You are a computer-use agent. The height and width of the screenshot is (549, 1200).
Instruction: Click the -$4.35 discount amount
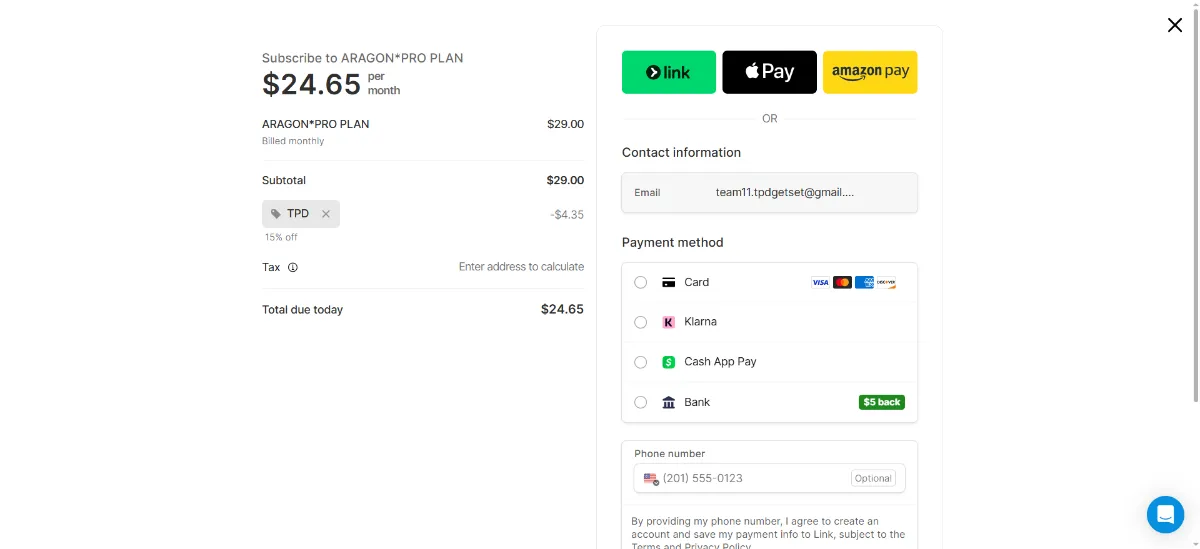[567, 215]
